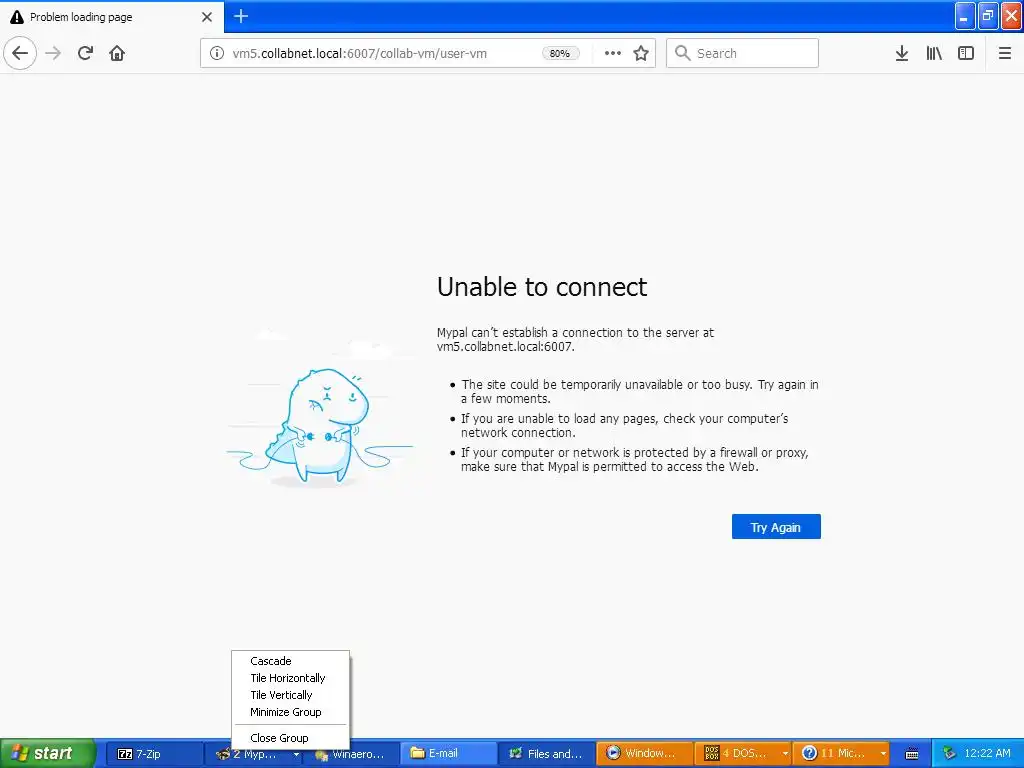Reset the 80% zoom level badge

pos(560,54)
